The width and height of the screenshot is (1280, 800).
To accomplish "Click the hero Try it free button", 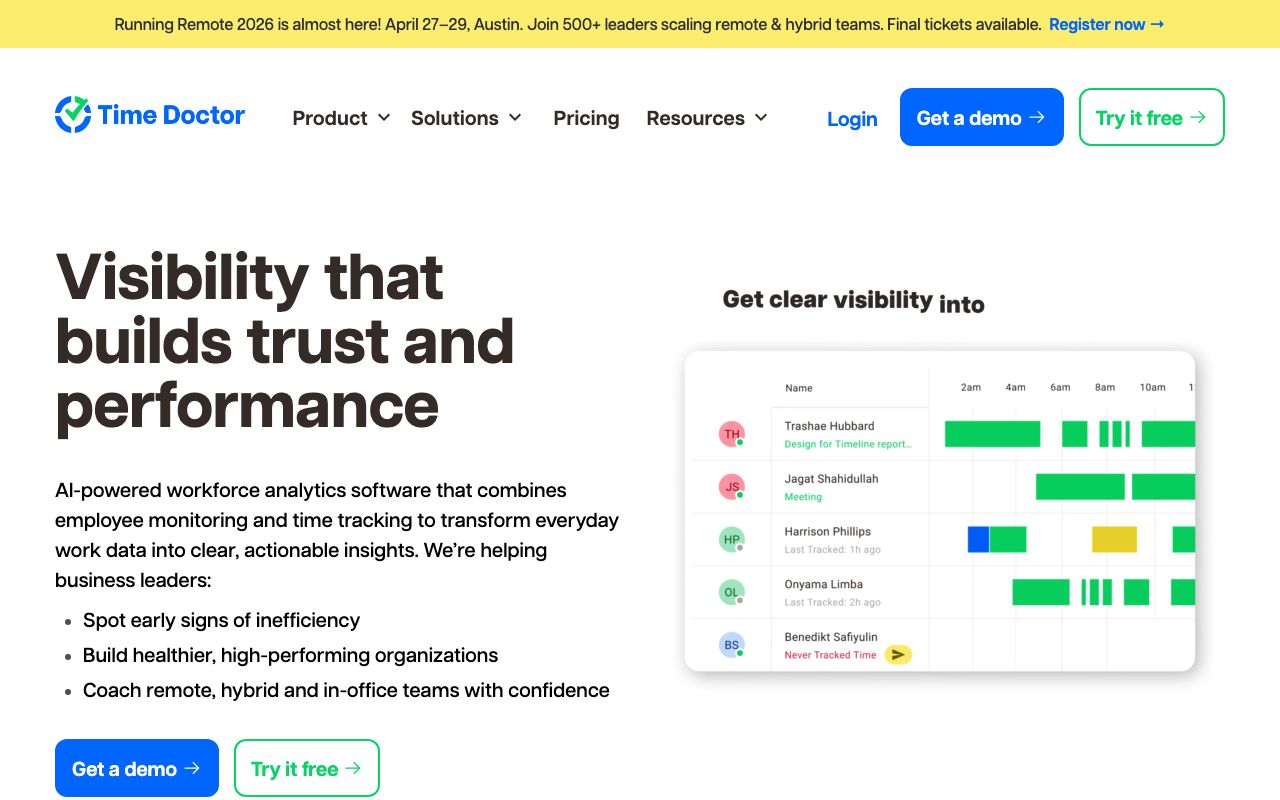I will pos(307,768).
